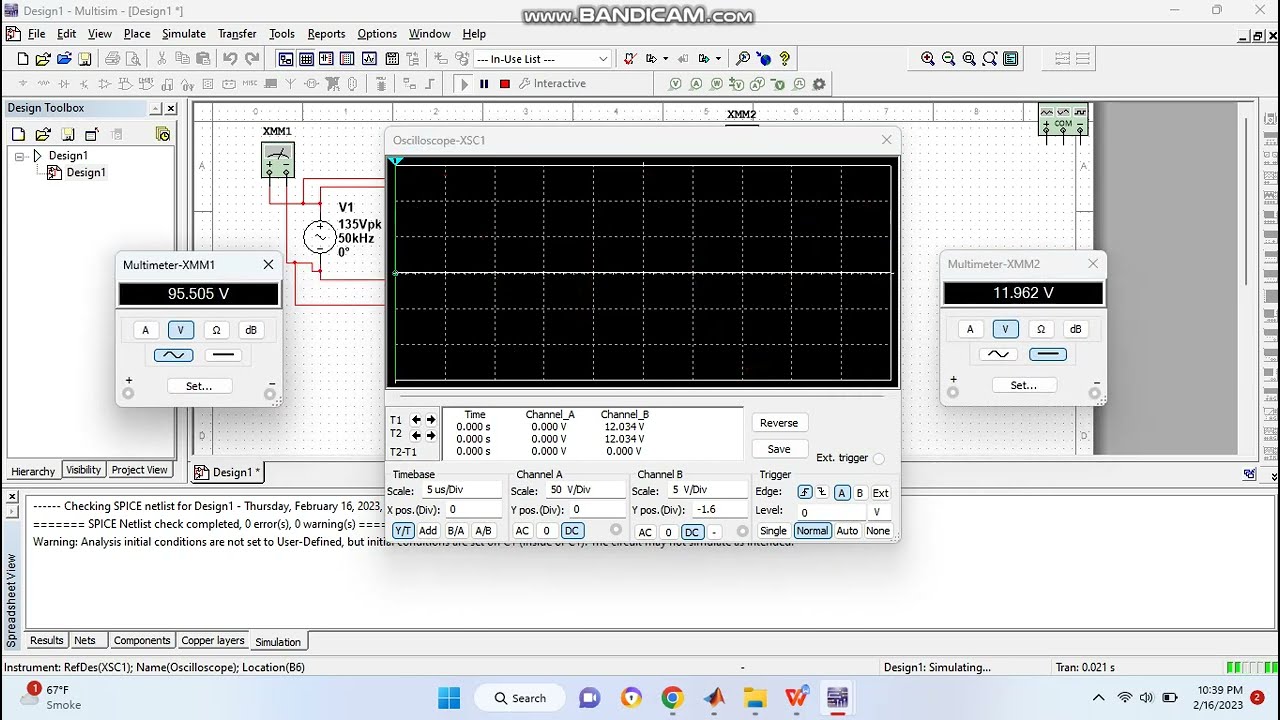
Task: Open the Copper layers tab
Action: pyautogui.click(x=213, y=641)
